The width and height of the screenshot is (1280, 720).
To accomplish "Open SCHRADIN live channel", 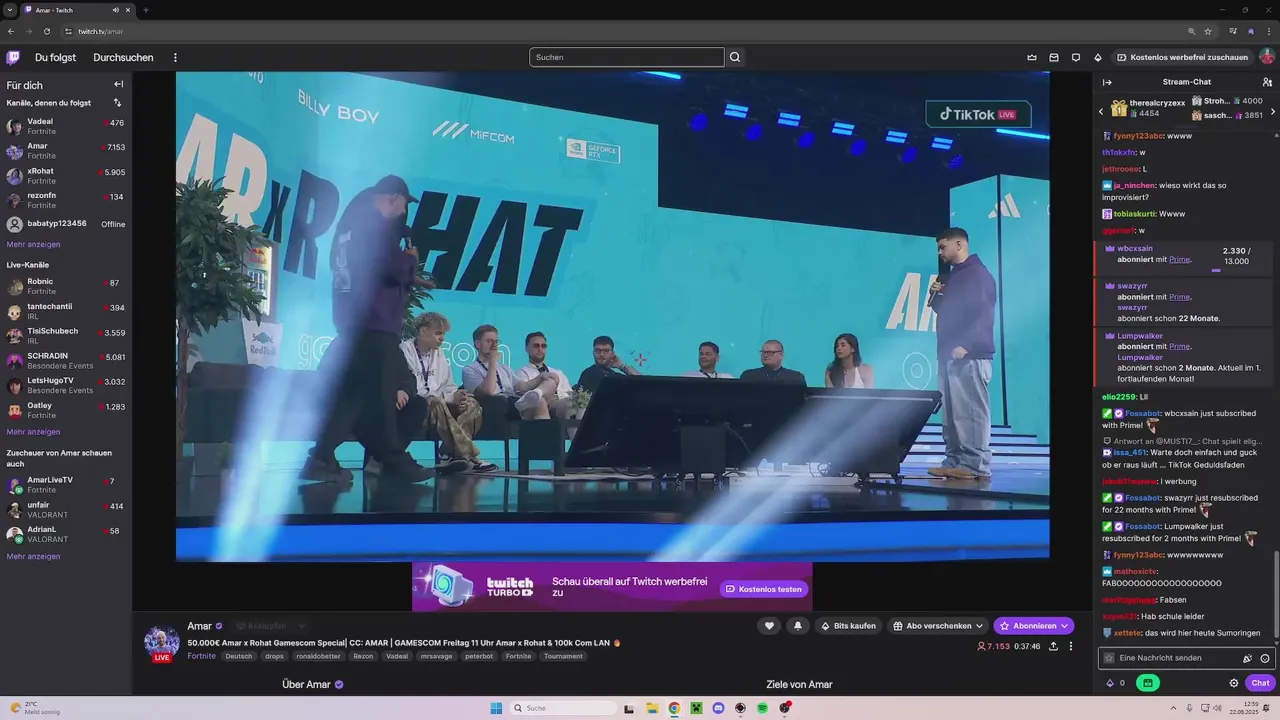I will coord(65,360).
